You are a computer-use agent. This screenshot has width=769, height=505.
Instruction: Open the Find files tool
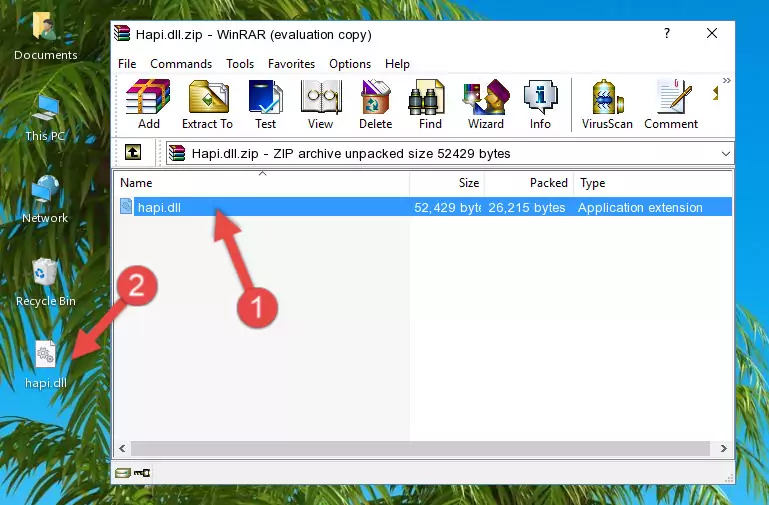point(430,104)
